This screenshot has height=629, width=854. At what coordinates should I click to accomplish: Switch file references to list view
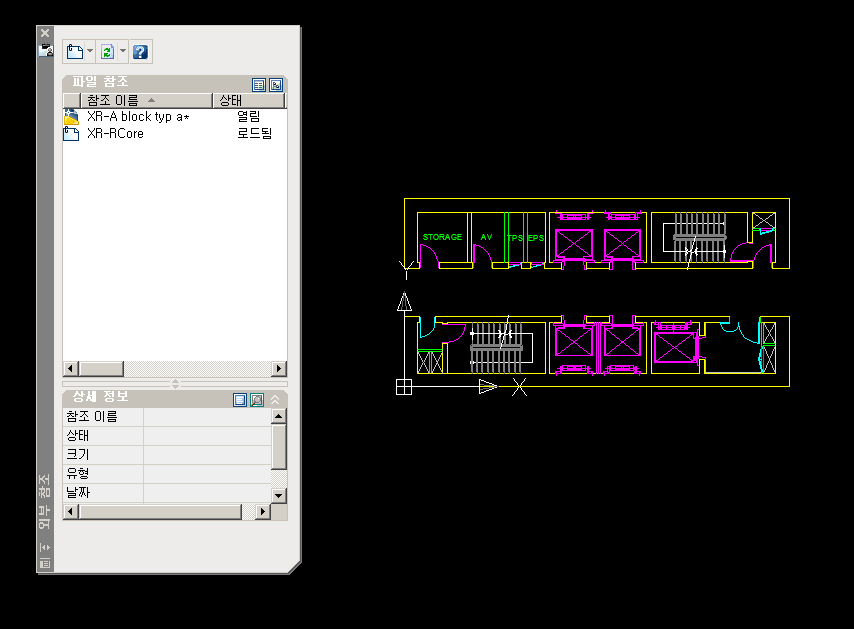(259, 85)
